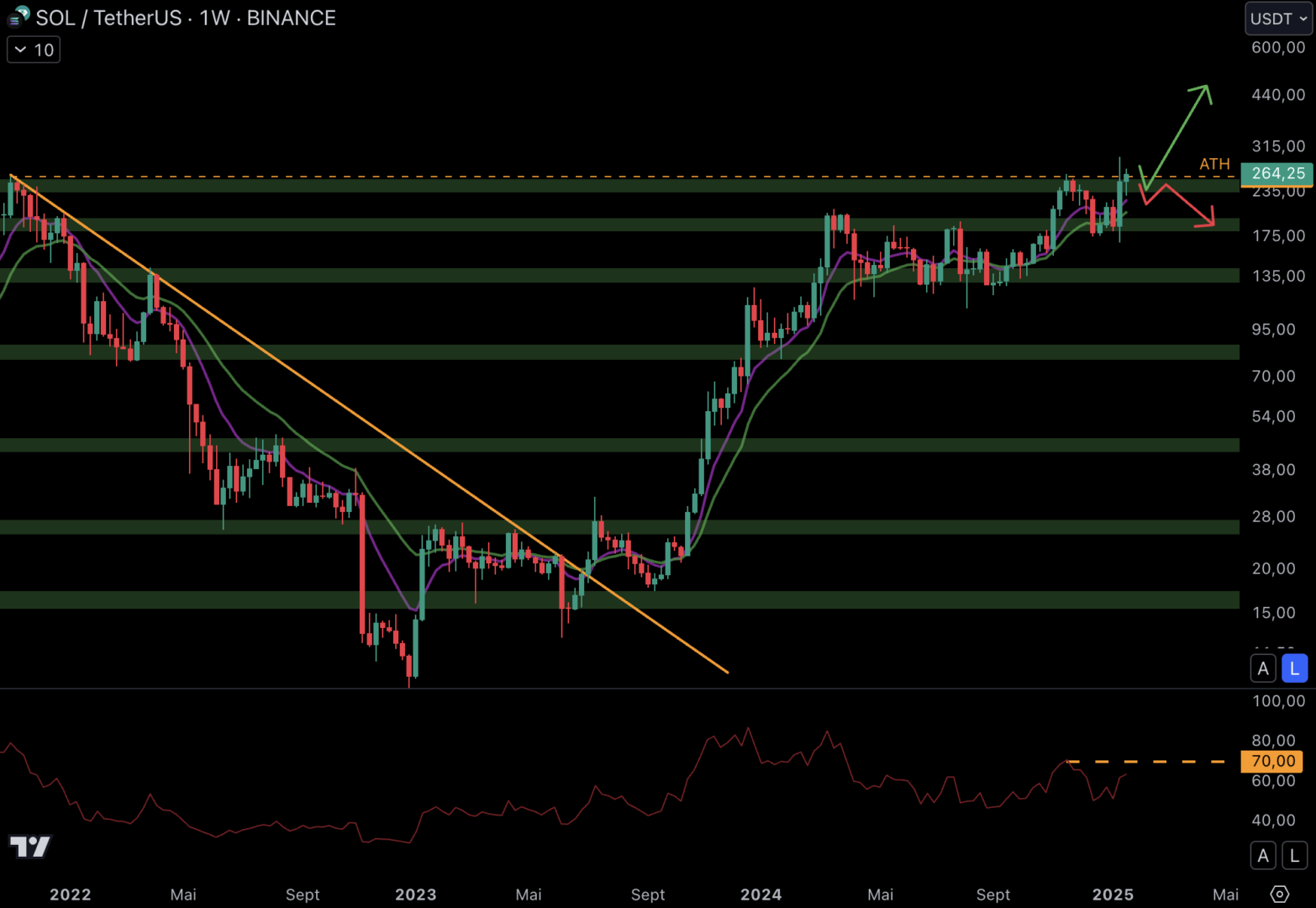Click the 70,00 RSI level label

coord(1272,761)
